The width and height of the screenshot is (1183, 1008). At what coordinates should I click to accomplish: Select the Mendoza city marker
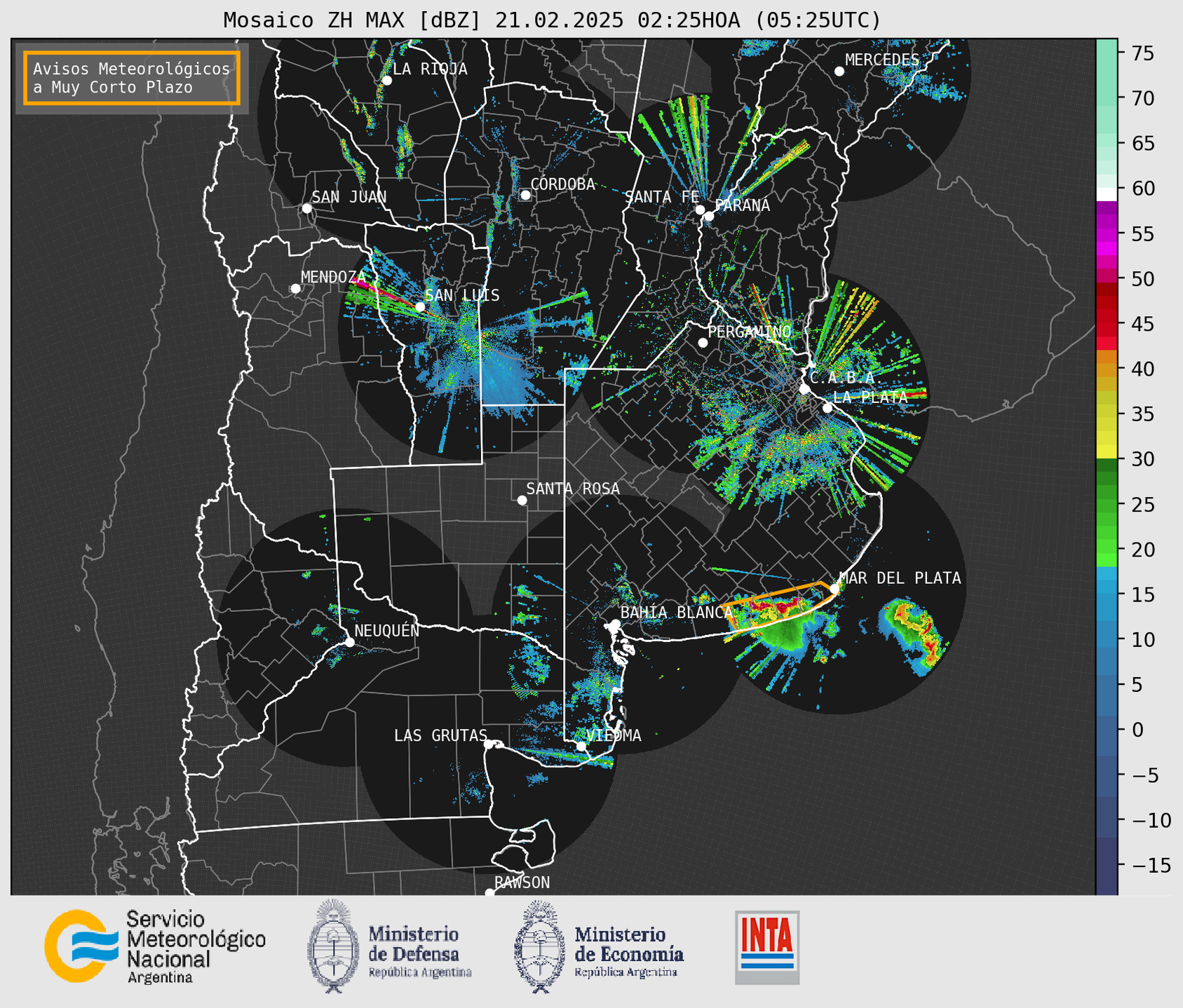(295, 289)
